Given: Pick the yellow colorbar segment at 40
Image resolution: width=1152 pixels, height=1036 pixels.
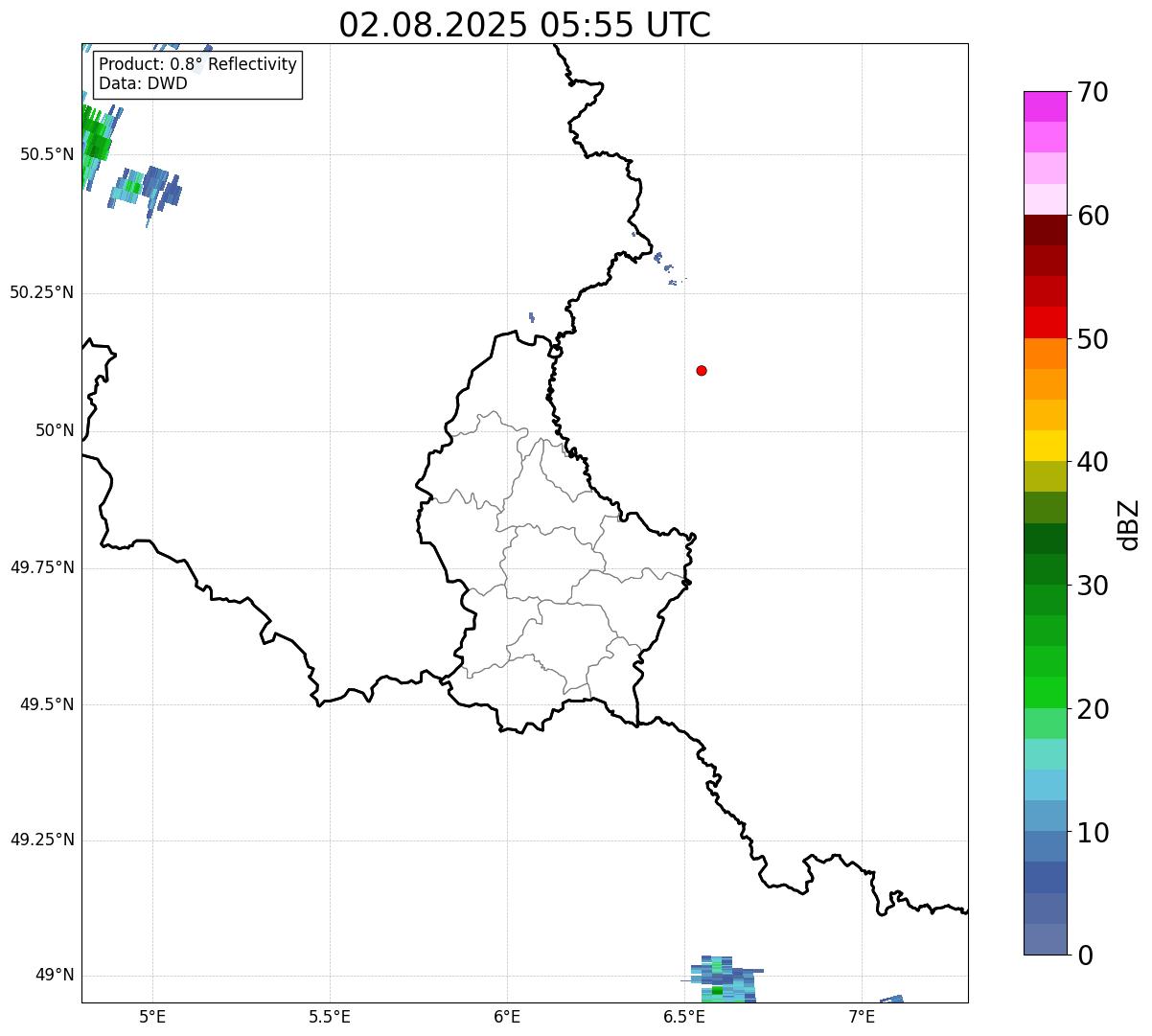Looking at the screenshot, I should point(1045,446).
